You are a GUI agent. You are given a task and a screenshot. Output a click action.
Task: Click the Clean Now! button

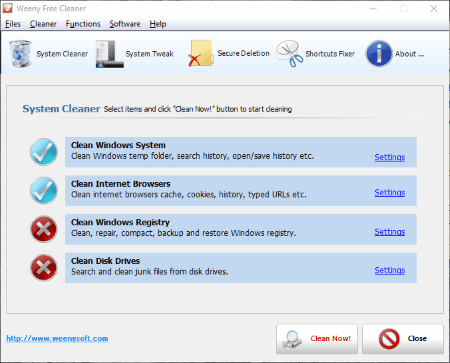317,339
